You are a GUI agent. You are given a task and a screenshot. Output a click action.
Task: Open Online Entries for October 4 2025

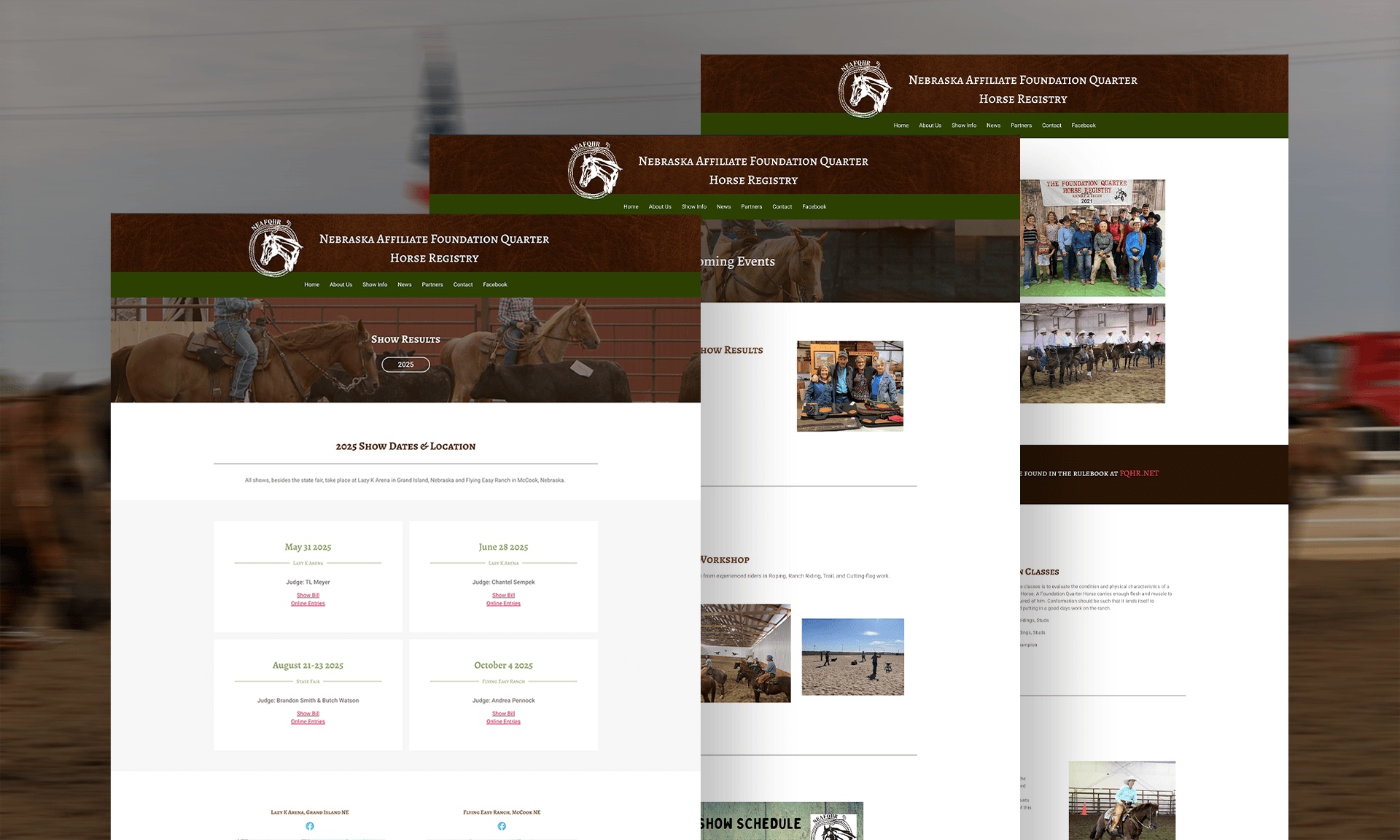[x=503, y=721]
